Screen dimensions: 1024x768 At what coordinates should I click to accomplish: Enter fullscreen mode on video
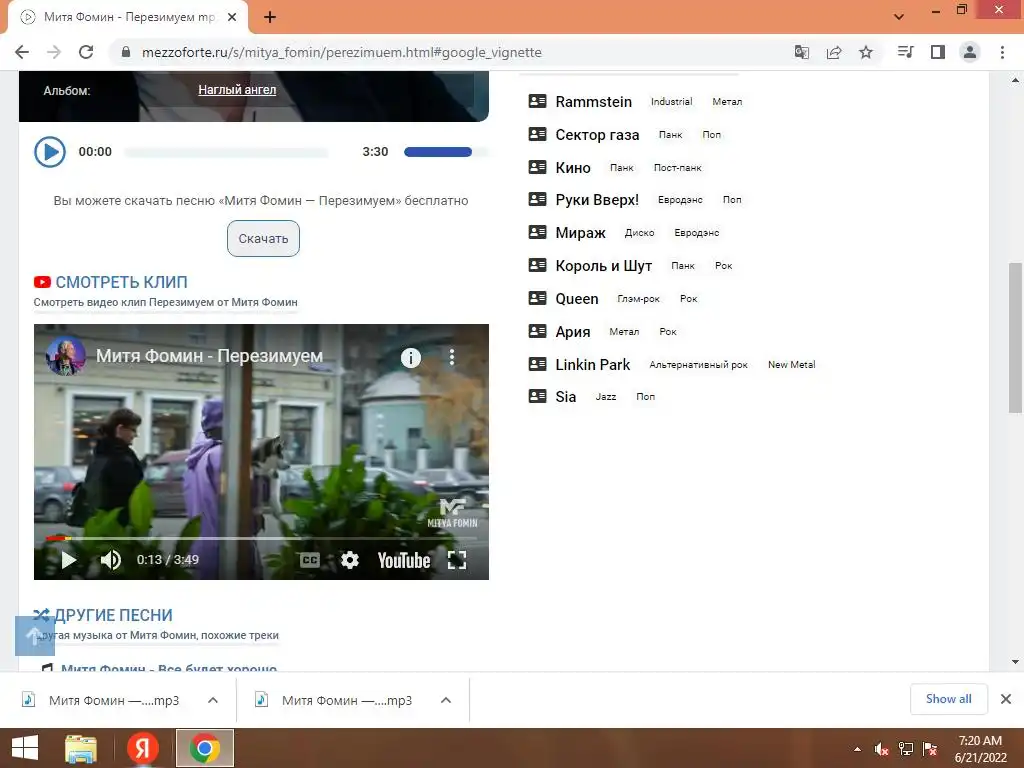coord(456,560)
